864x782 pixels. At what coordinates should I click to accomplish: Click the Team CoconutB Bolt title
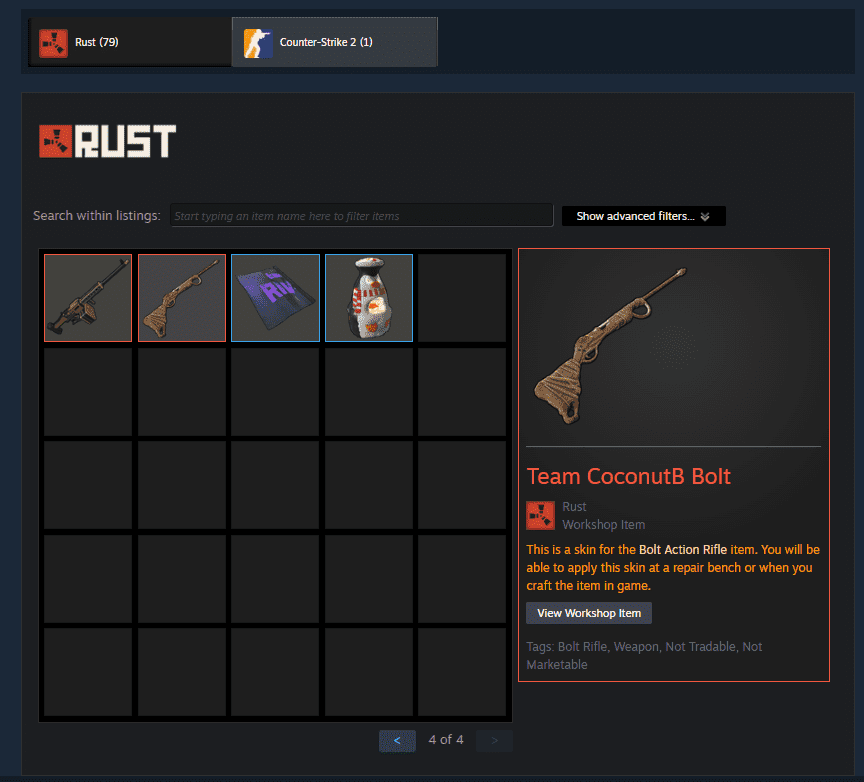[629, 476]
